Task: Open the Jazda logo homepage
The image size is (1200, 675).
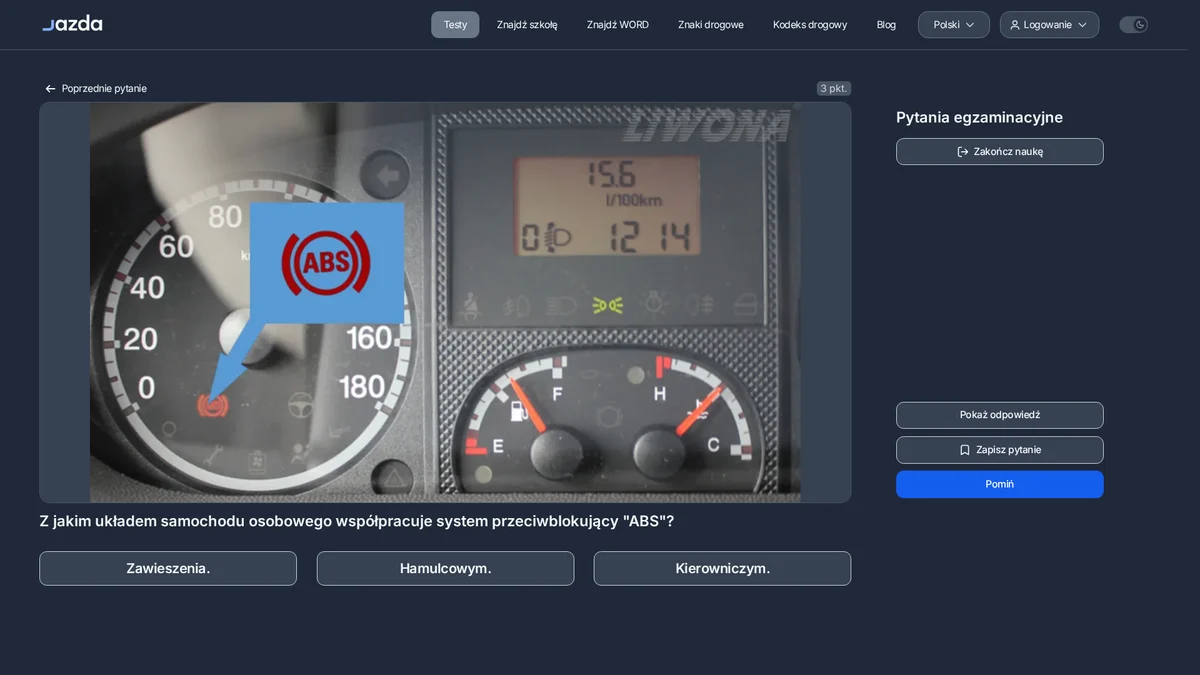Action: [x=72, y=24]
